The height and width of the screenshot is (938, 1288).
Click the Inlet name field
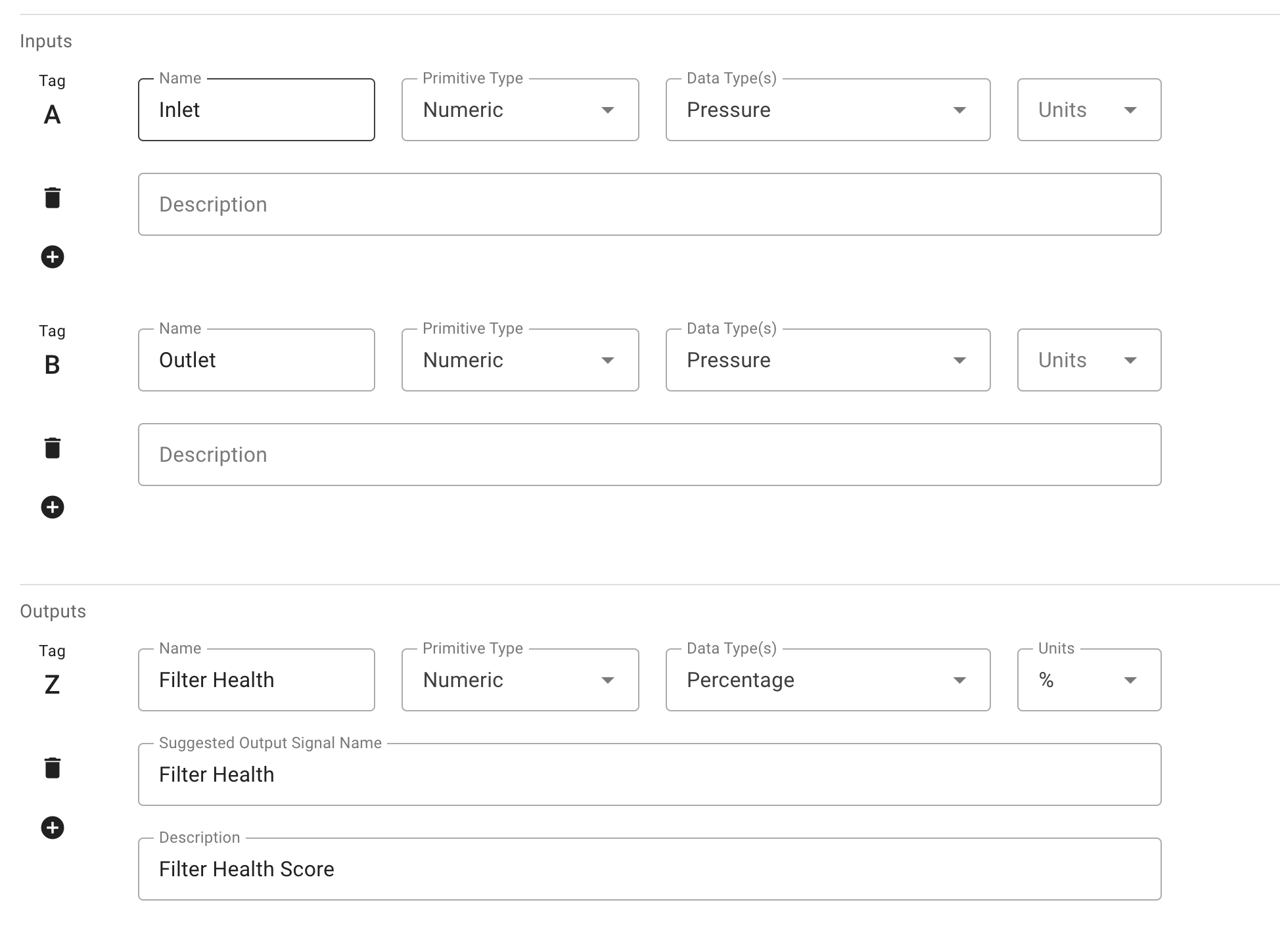coord(256,110)
